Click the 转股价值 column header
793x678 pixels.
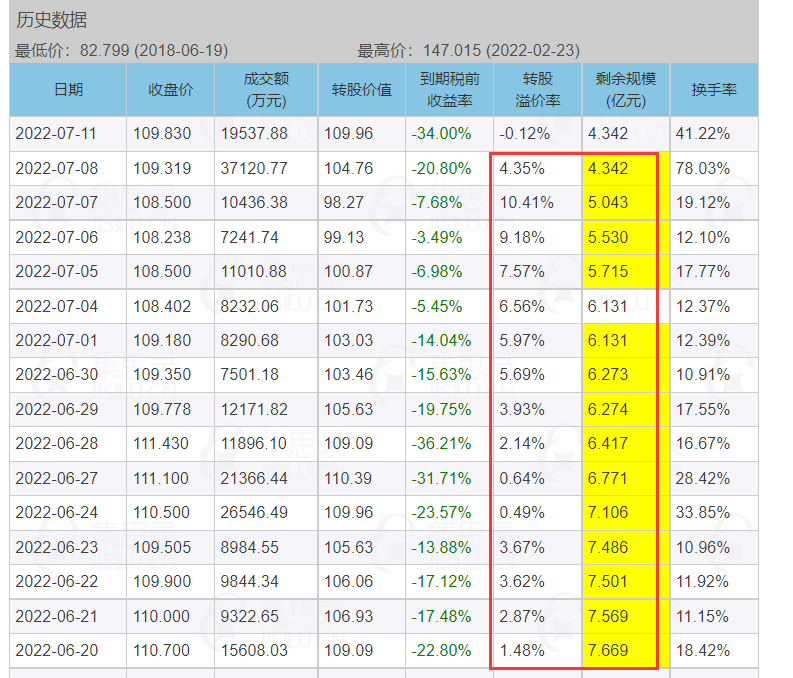tap(362, 90)
